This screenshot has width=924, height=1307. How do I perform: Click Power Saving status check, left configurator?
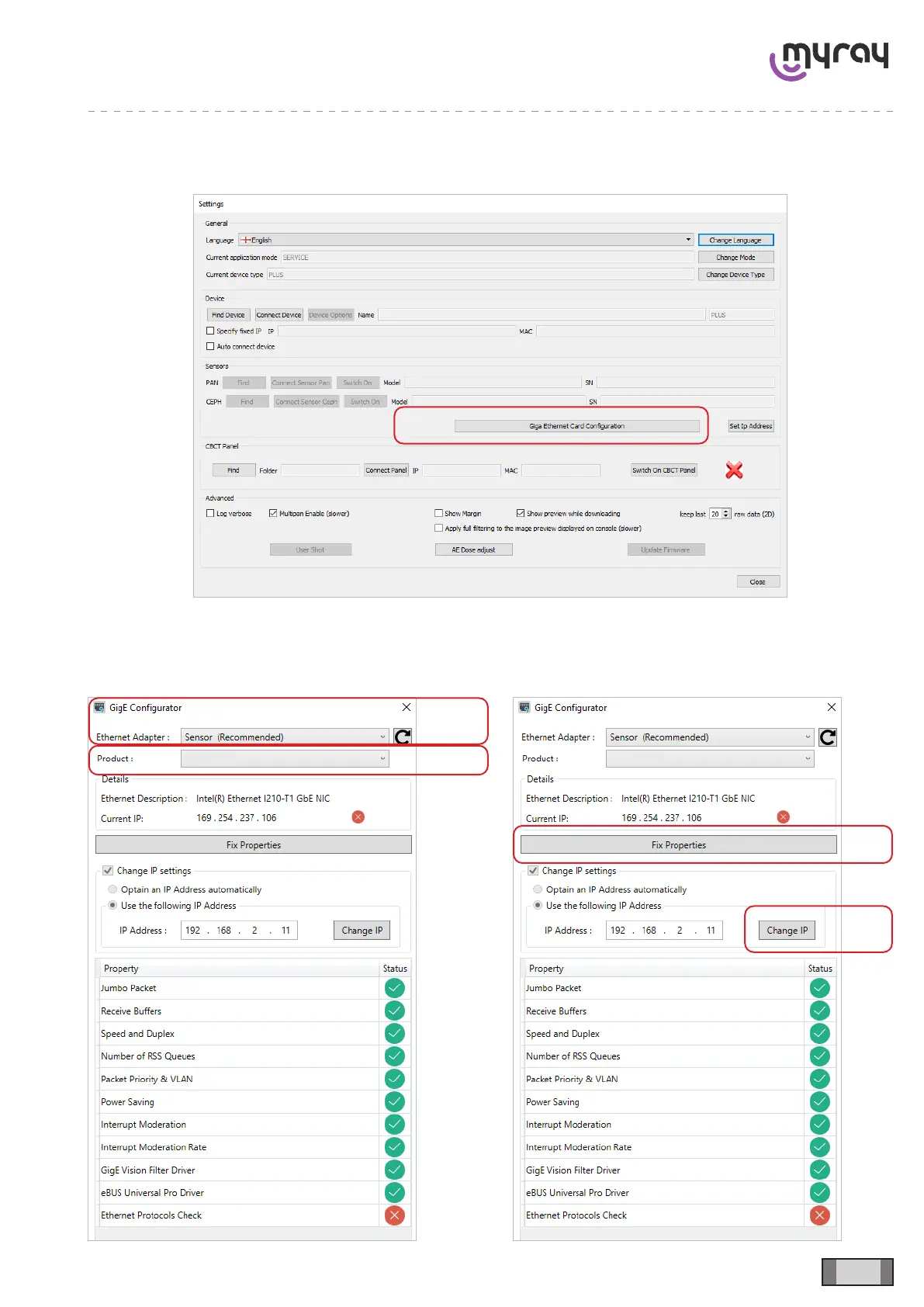(x=395, y=1101)
